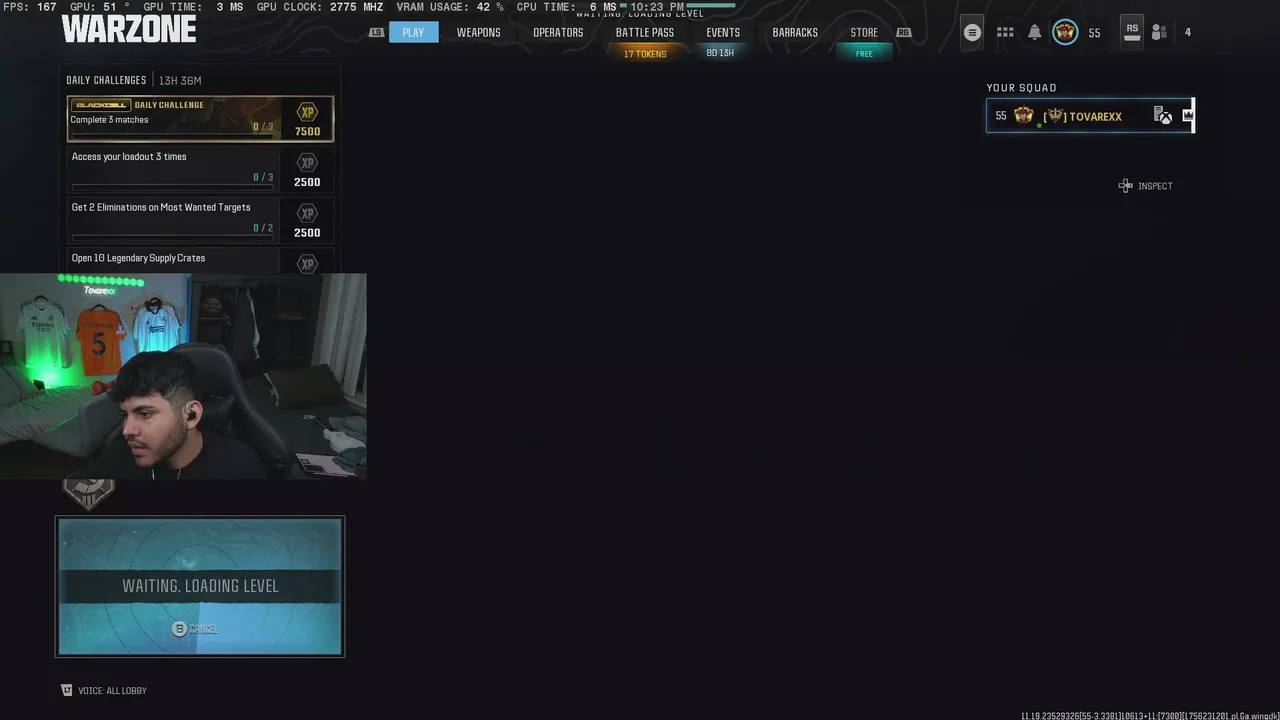
Task: Click rank emblem in TOVAREXX squad row
Action: (1023, 116)
